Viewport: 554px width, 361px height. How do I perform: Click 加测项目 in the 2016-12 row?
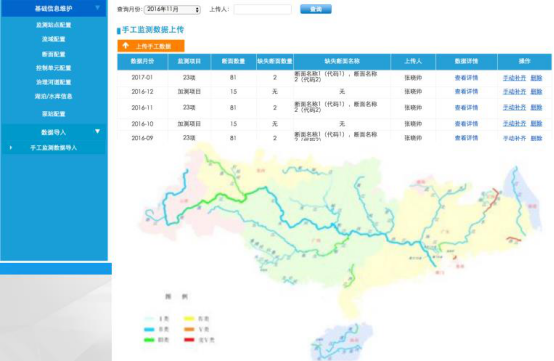click(189, 91)
